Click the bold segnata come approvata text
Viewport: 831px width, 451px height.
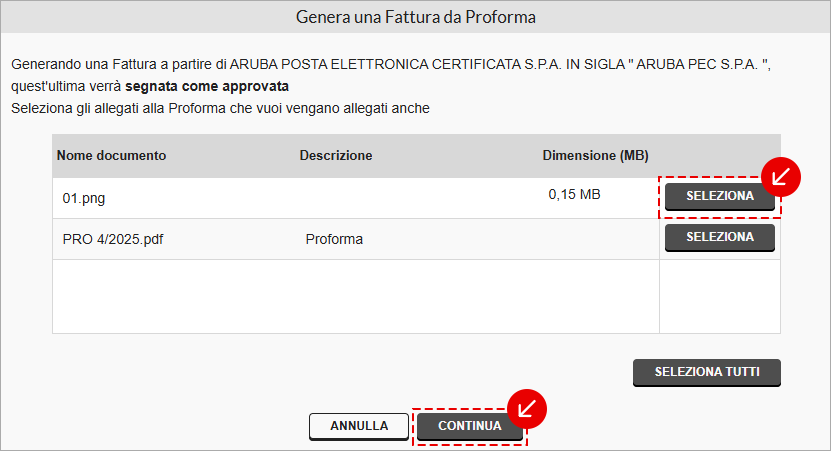(207, 86)
